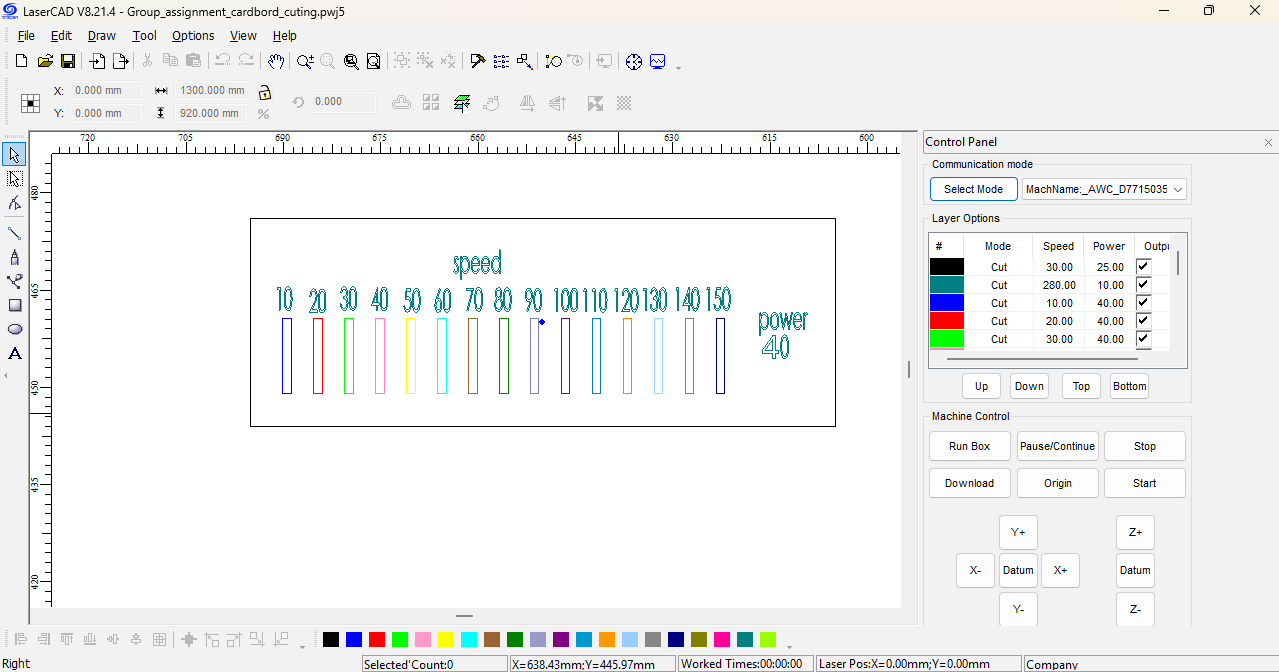Click the Zoom In magnifier icon
The image size is (1279, 672).
305,61
